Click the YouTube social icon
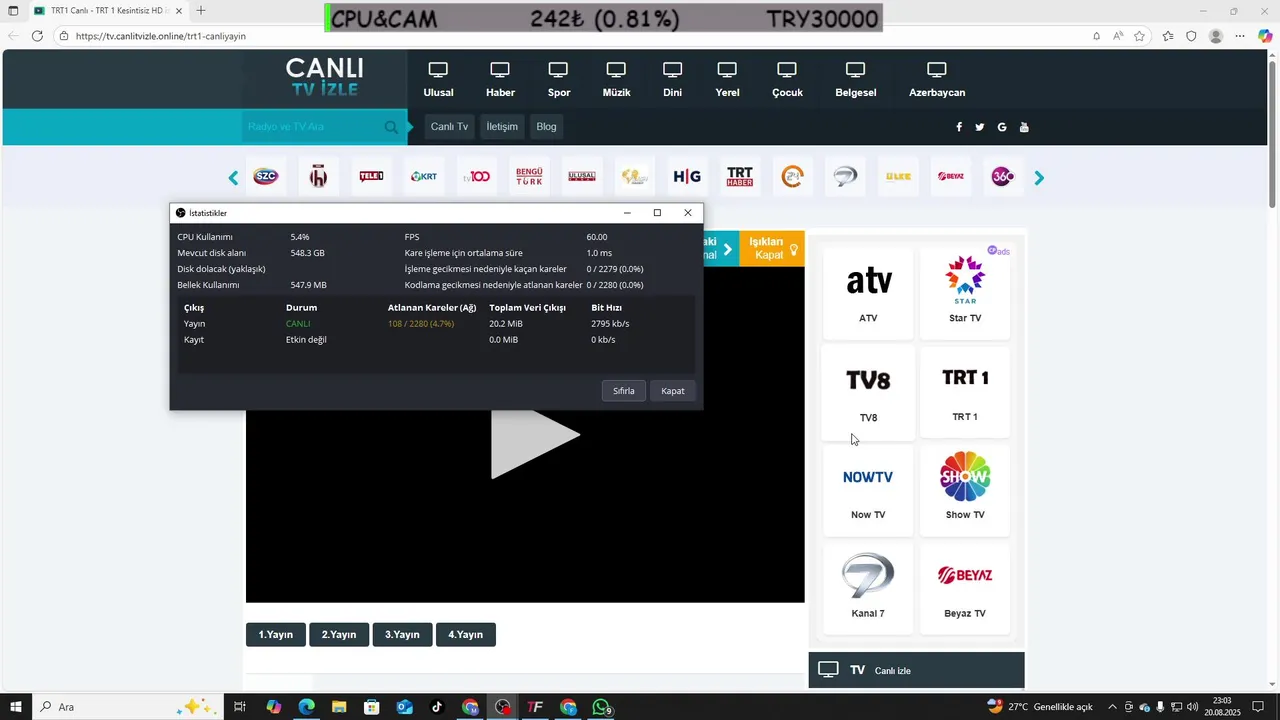Screen dimensions: 1280x720 click(1024, 127)
